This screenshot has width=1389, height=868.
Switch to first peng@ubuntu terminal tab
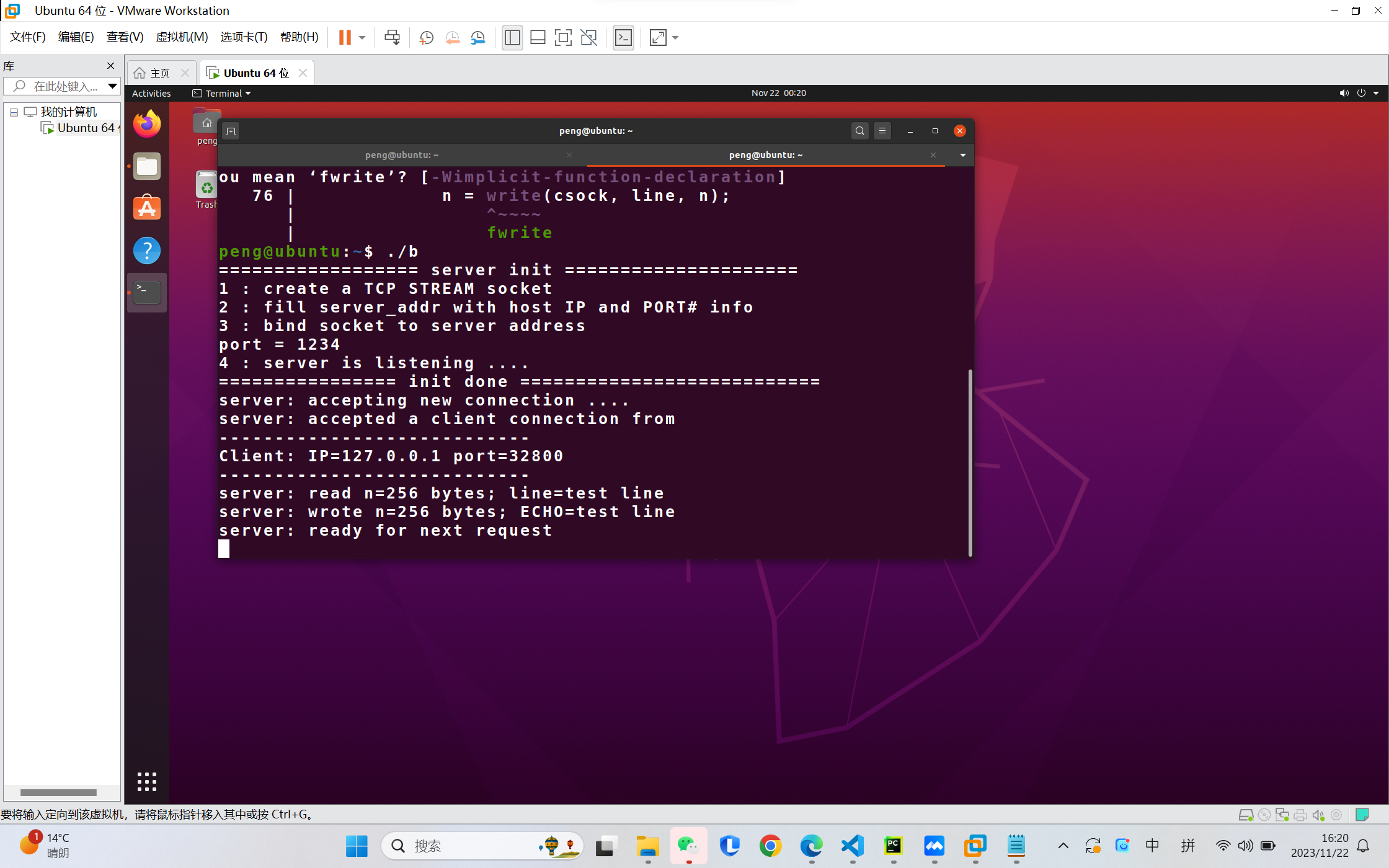[402, 155]
